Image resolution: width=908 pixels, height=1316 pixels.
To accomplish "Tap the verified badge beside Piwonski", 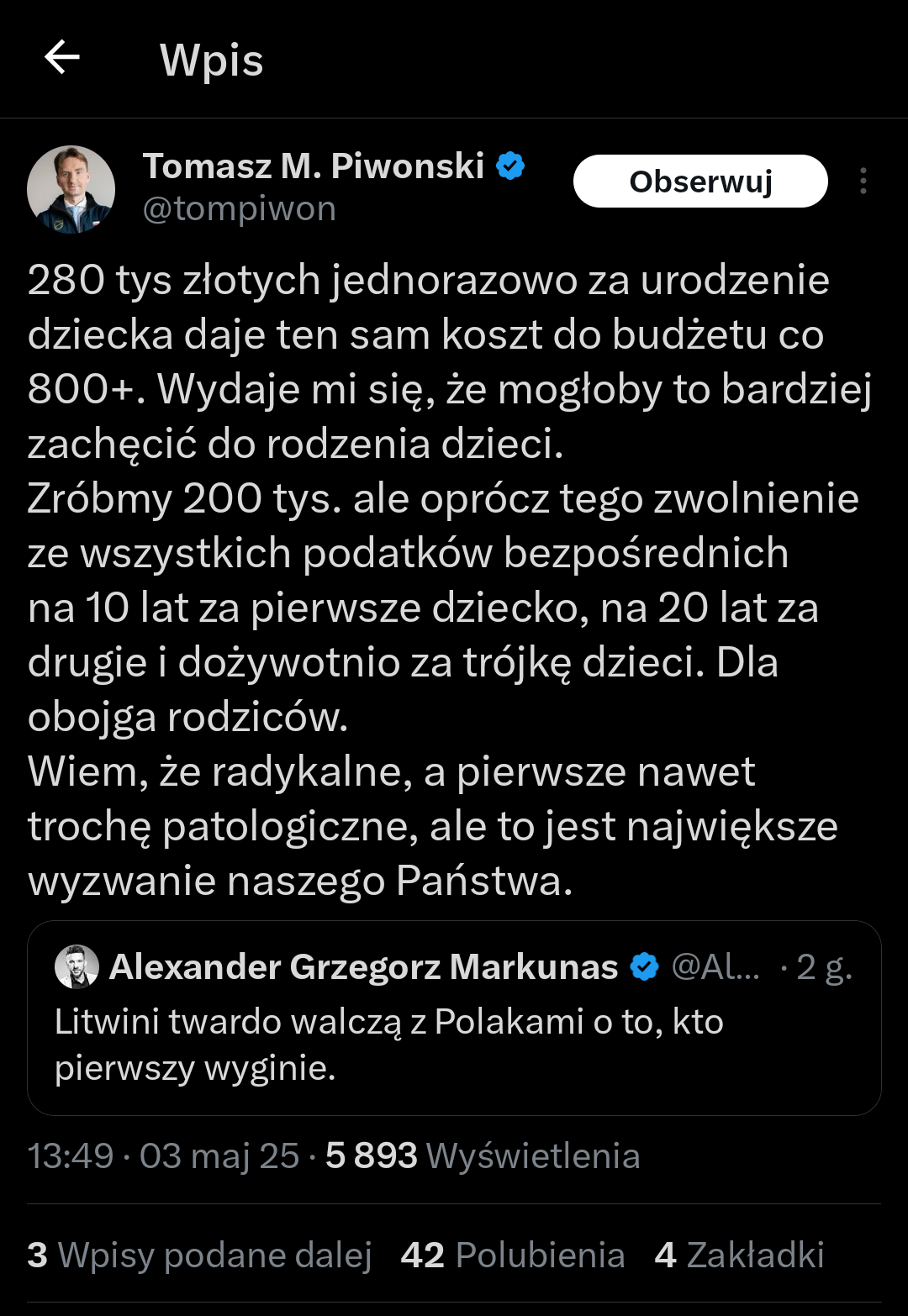I will 510,166.
